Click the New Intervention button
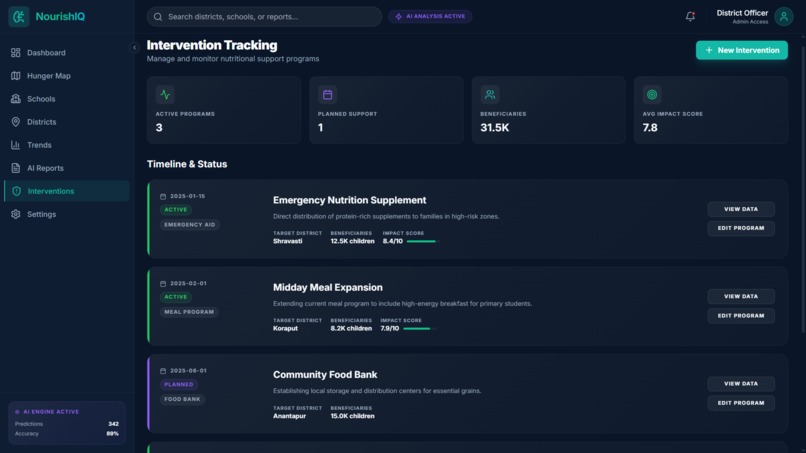The image size is (806, 453). click(x=741, y=50)
